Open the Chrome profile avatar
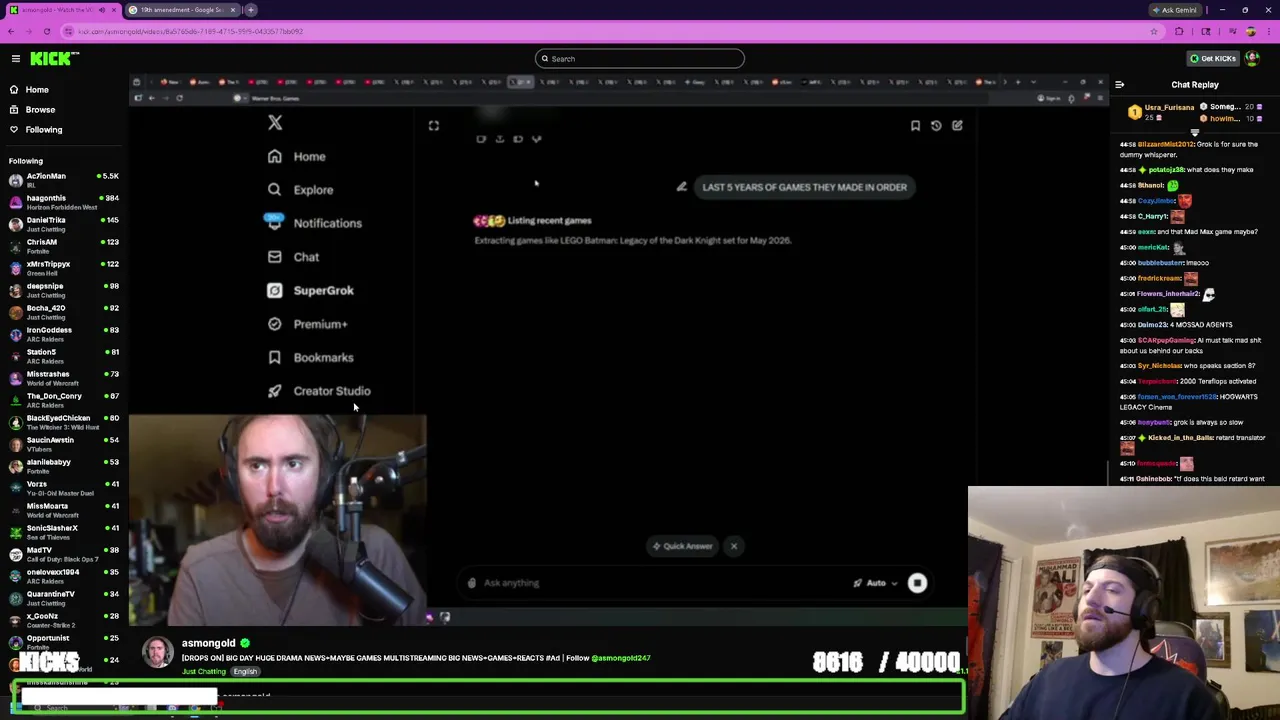The height and width of the screenshot is (720, 1280). click(x=1251, y=31)
